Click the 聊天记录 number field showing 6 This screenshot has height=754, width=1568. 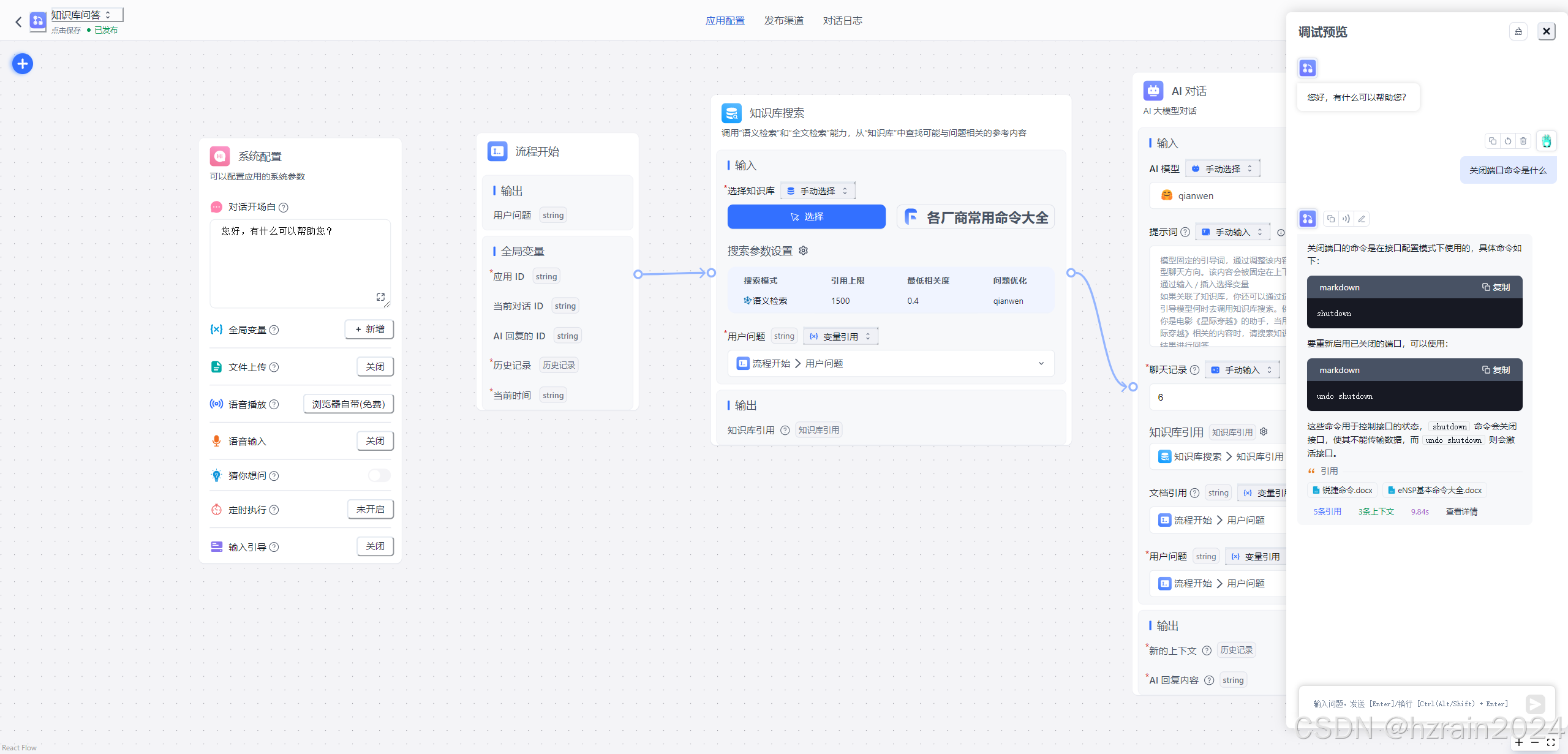coord(1218,398)
